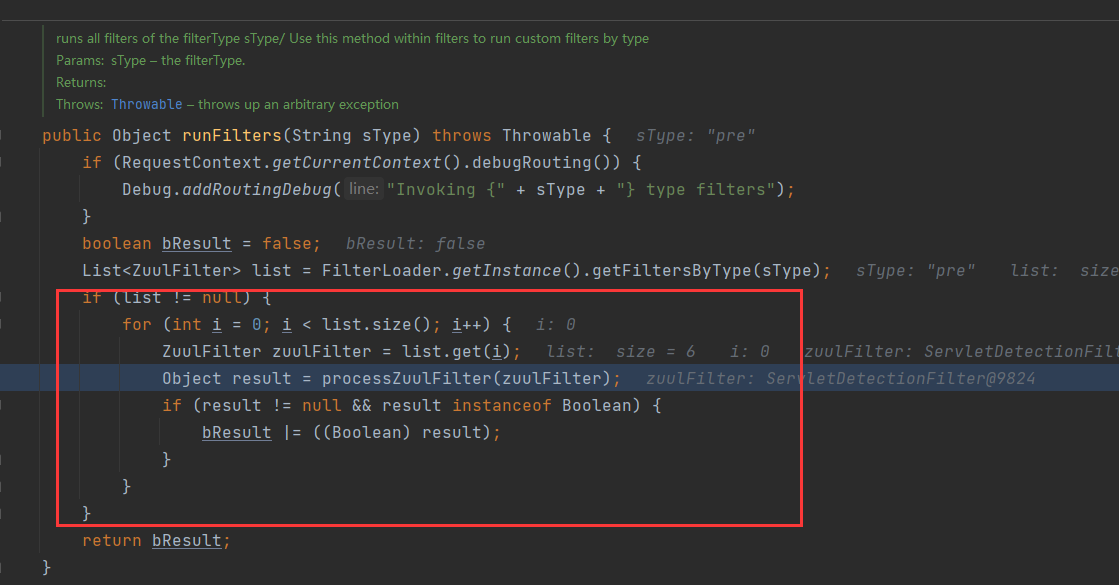
Task: Click the 'size = 6' debug hint on the list.get line
Action: (656, 352)
